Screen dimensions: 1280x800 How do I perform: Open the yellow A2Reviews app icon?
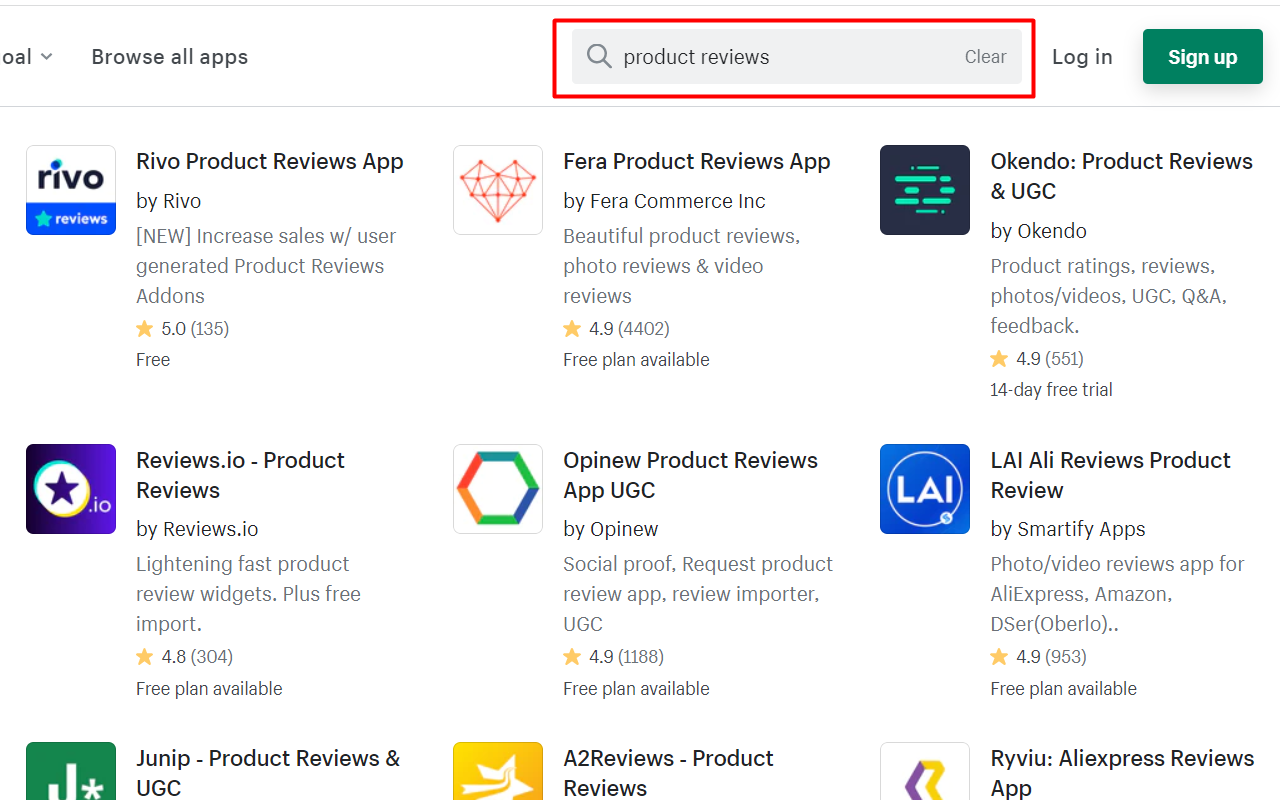click(x=498, y=771)
